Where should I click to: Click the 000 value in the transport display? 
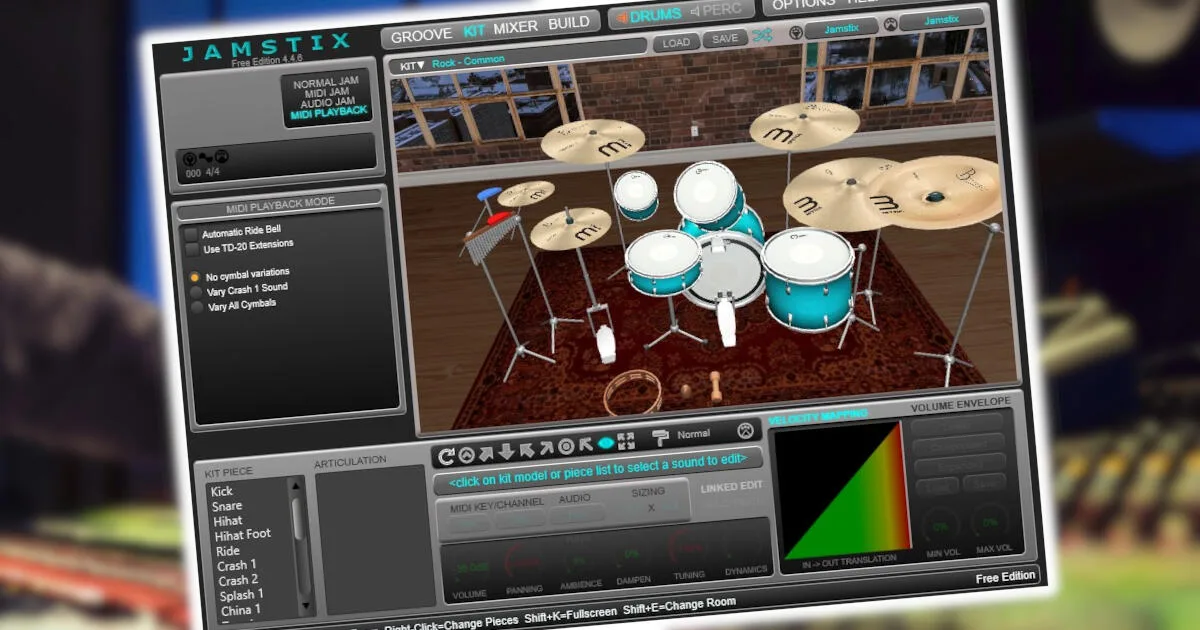pyautogui.click(x=193, y=174)
